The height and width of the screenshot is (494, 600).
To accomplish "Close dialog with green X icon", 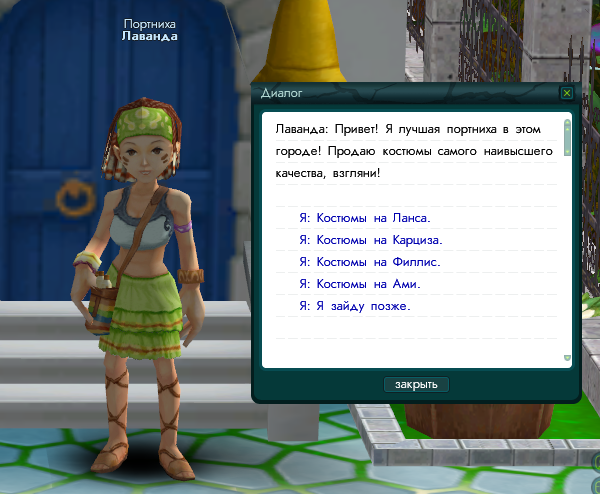I will coord(567,93).
